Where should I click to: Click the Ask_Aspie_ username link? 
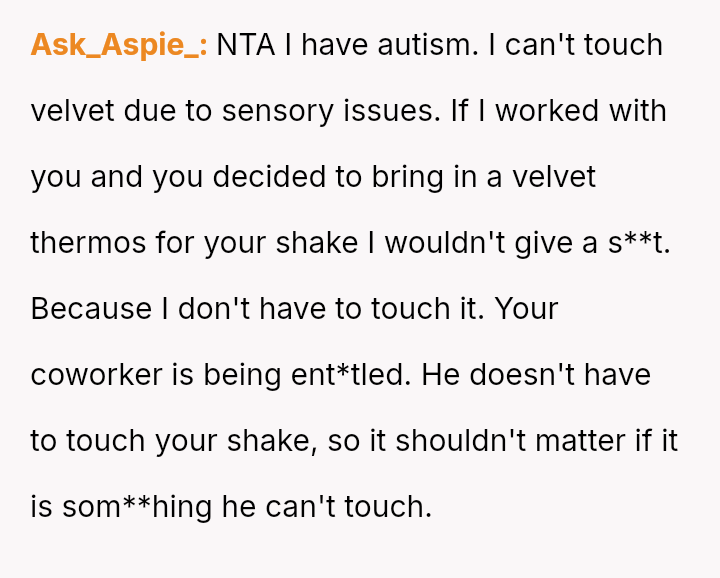coord(119,45)
